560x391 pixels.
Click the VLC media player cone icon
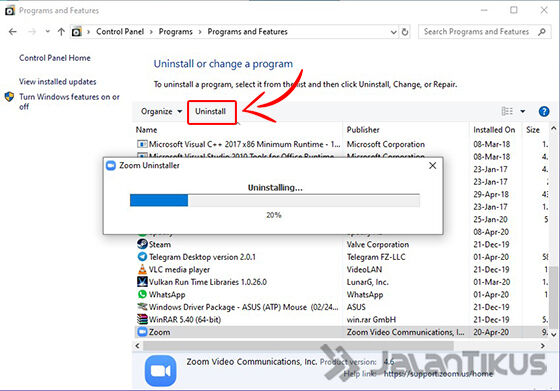[142, 269]
